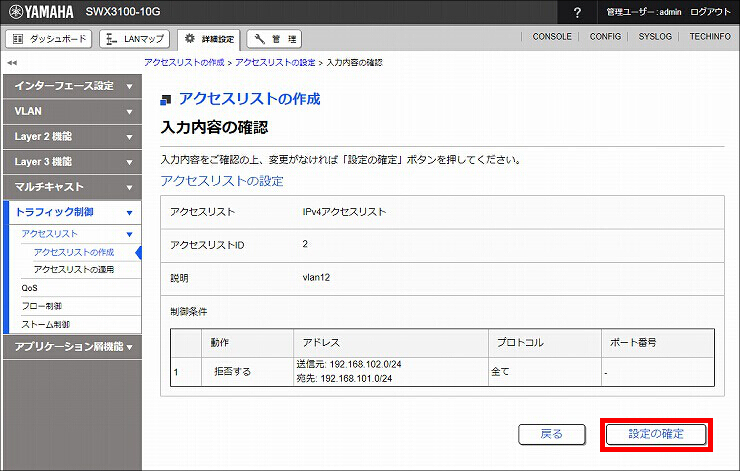Expand the Layer 3 機能 menu
The height and width of the screenshot is (471, 740).
[72, 161]
